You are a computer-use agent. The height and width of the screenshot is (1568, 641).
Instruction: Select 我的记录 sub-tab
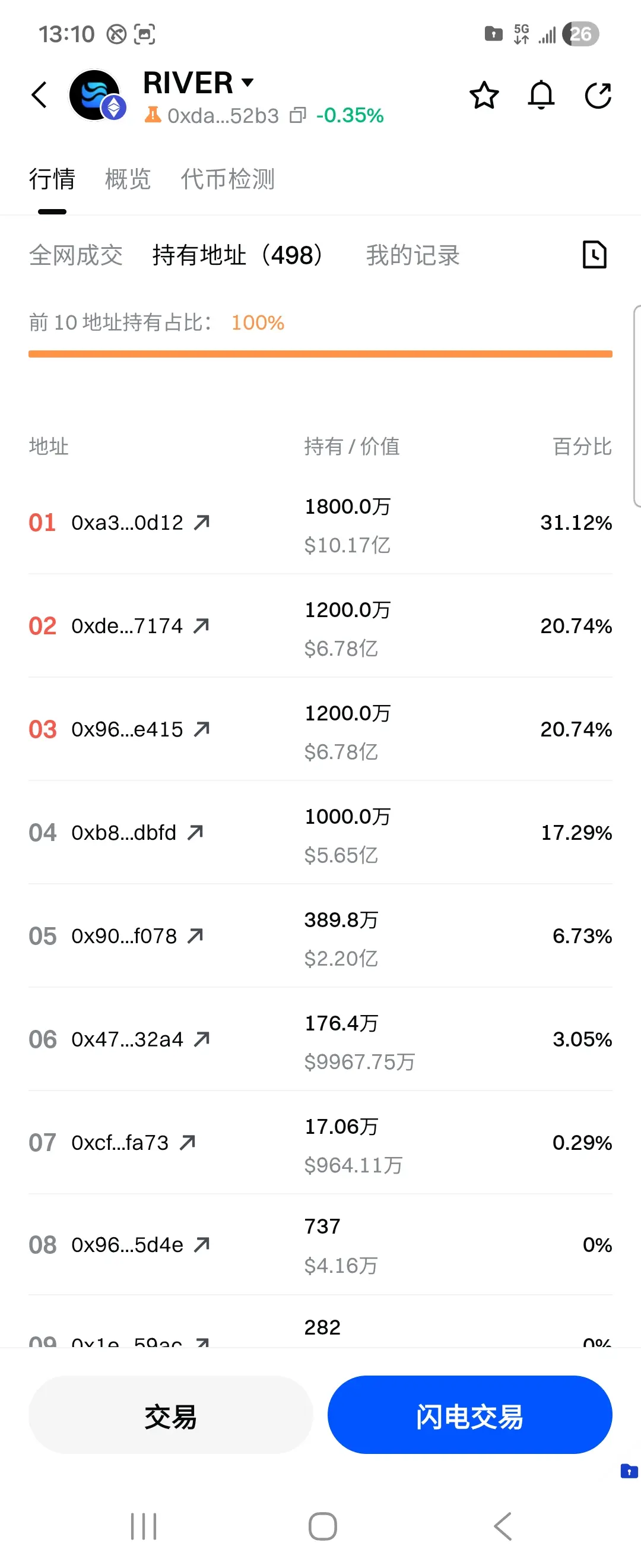(412, 255)
